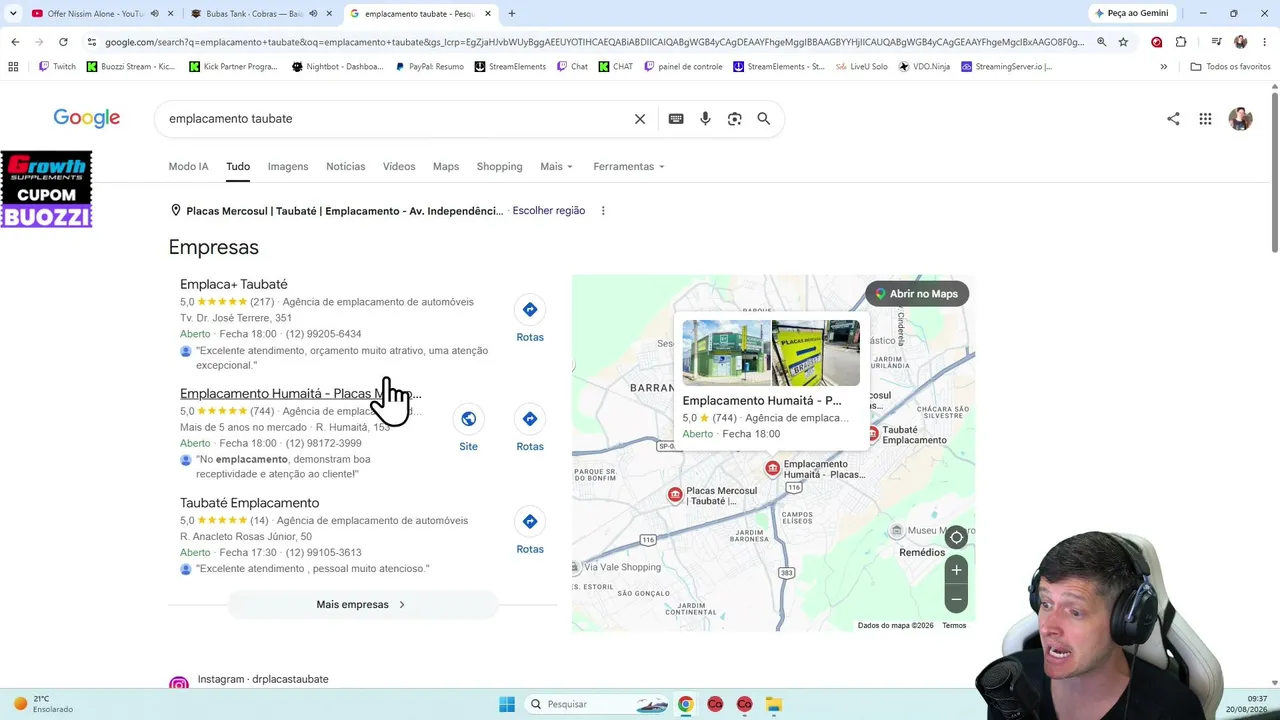Click the Placas Mercosul map pin
Screen dimensions: 1280x720
(675, 495)
